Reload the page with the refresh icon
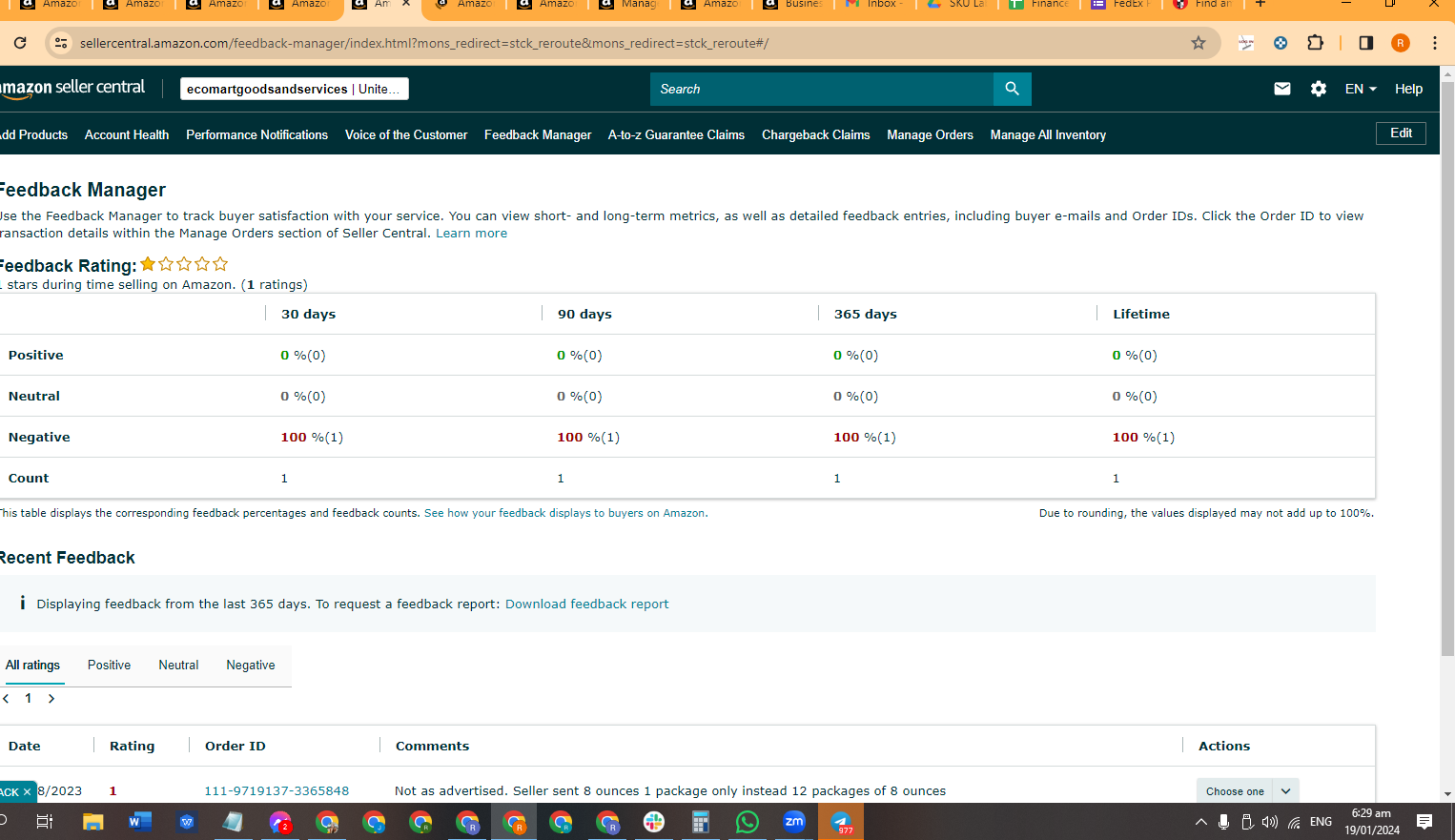 20,43
